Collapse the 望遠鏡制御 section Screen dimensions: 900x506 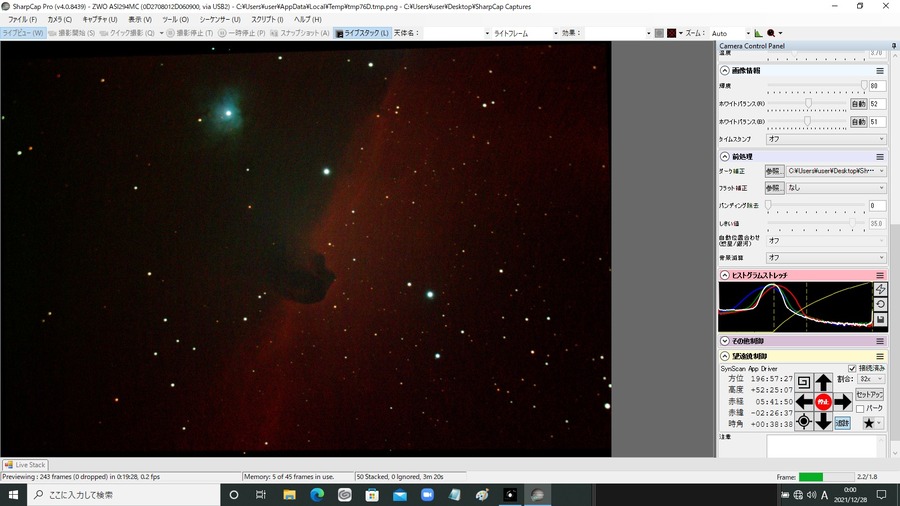pos(724,356)
